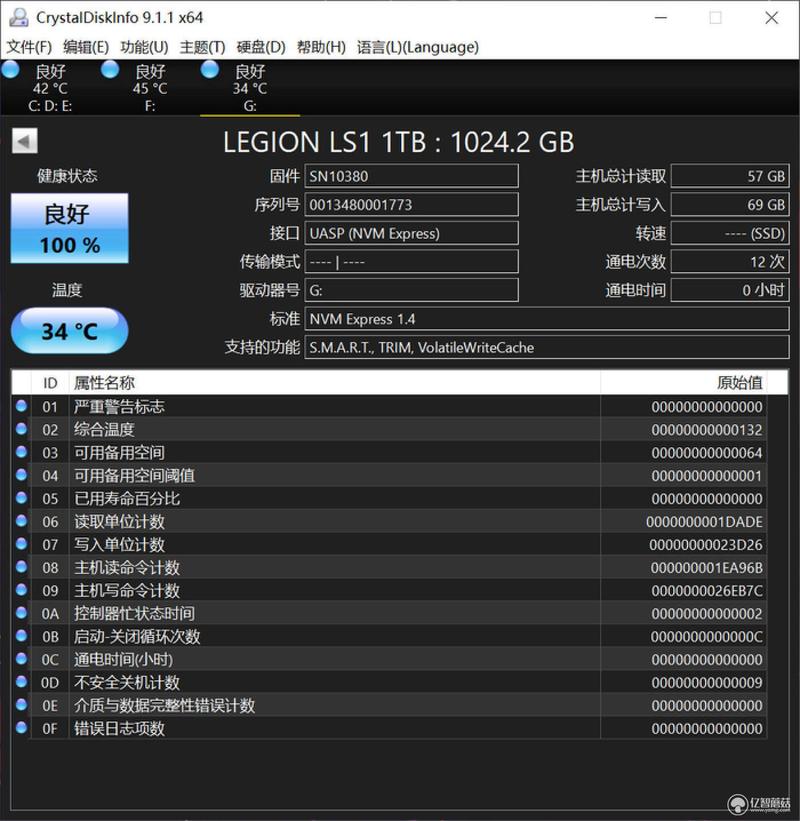Click the 固件 field showing SN10380

[412, 176]
